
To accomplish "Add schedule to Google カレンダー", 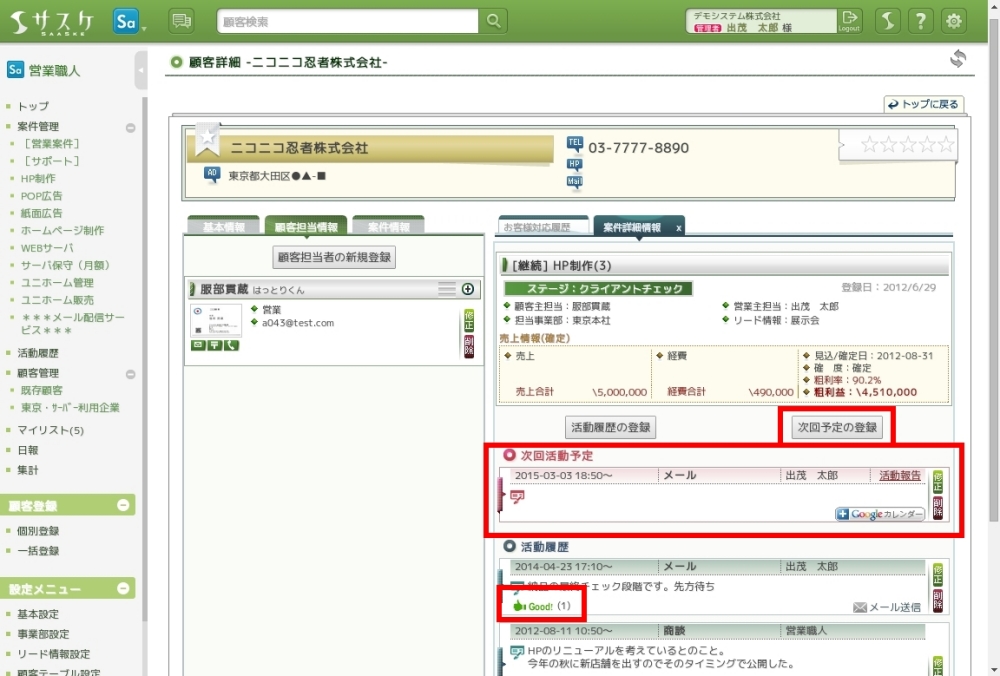I will click(880, 514).
